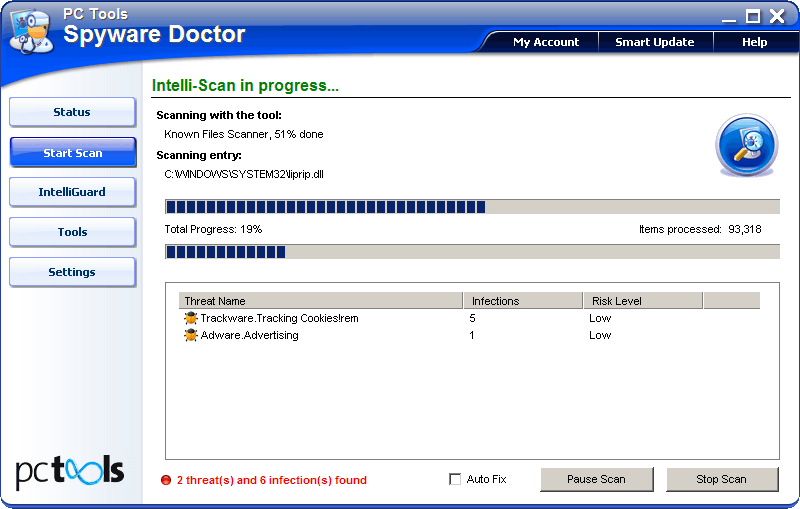Stop the running scan
The height and width of the screenshot is (509, 800).
pyautogui.click(x=722, y=479)
